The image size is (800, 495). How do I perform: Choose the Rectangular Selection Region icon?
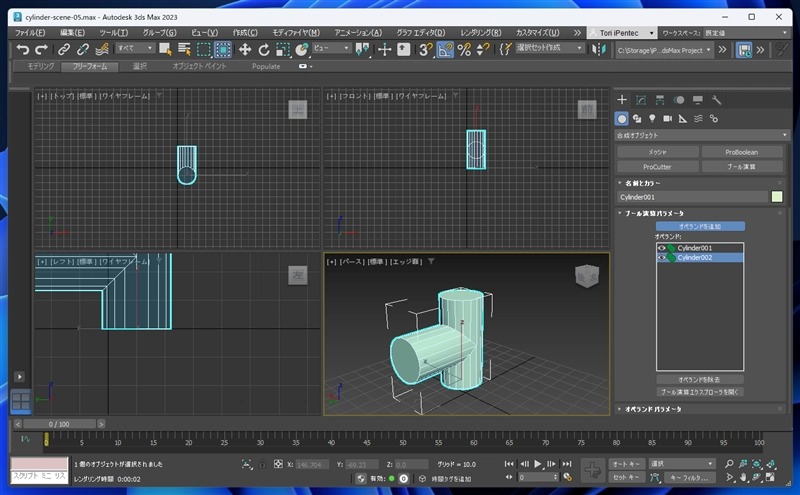204,50
